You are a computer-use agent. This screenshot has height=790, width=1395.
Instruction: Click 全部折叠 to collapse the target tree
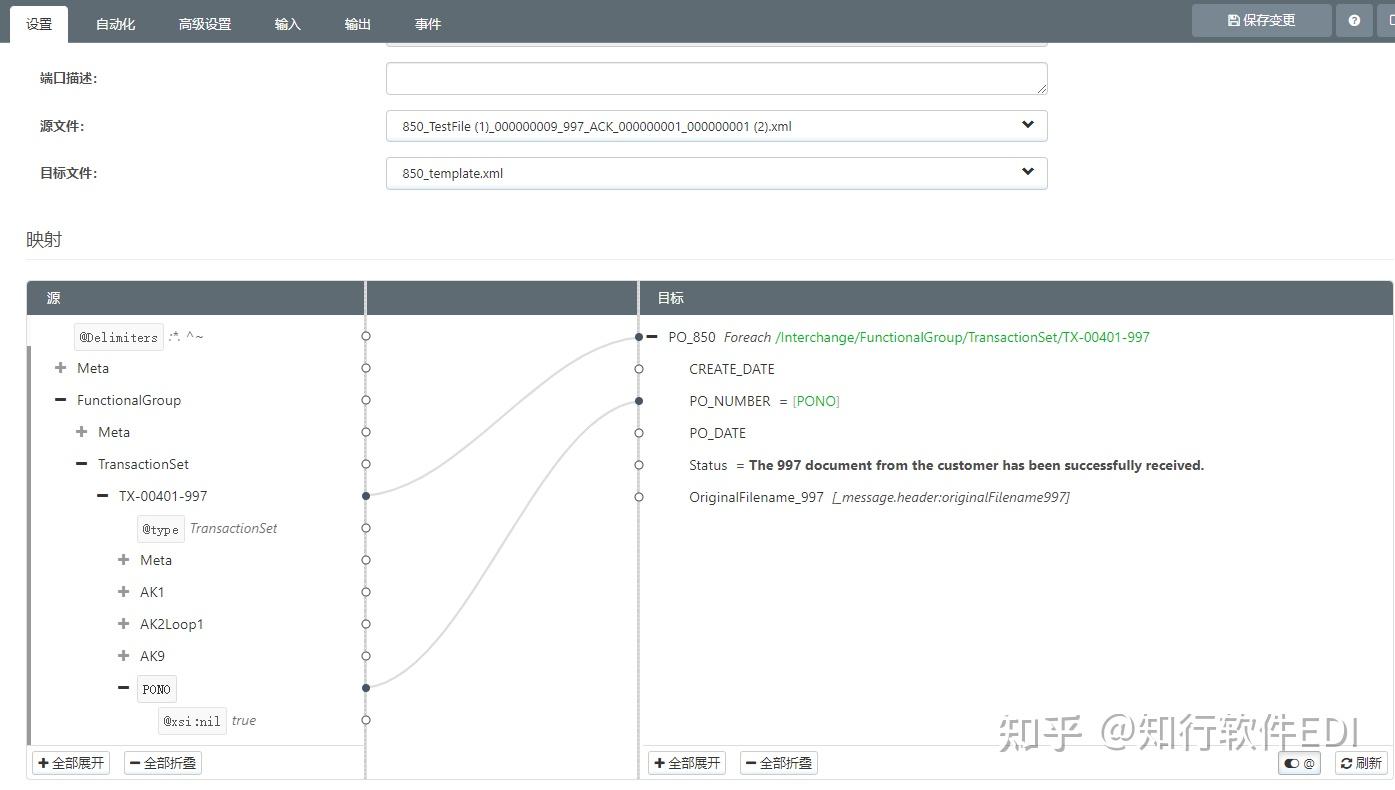coord(778,762)
